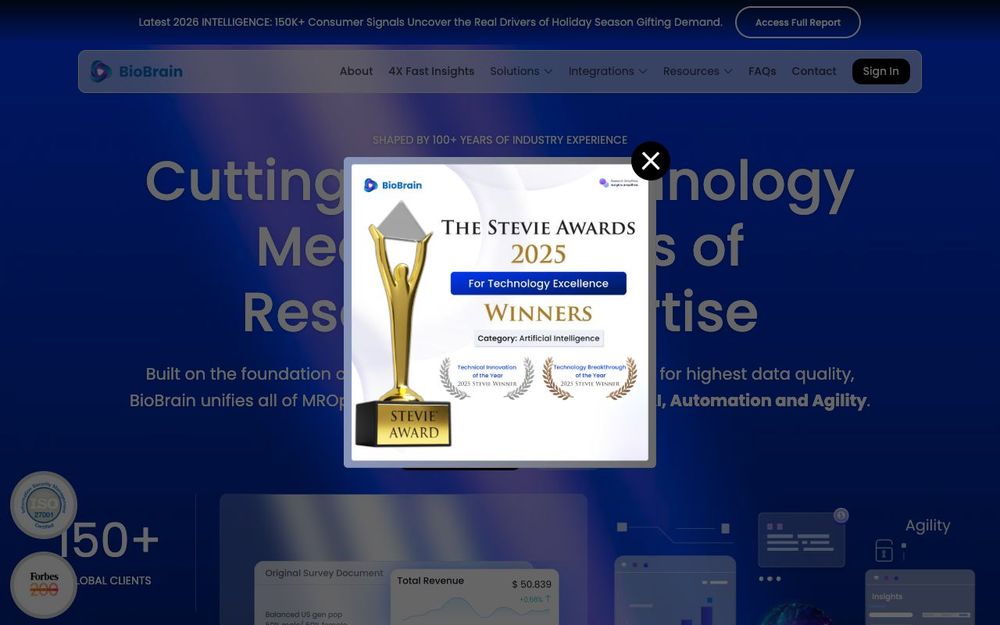
Task: Click Technology Breakthrough of the Year laurel
Action: 589,378
